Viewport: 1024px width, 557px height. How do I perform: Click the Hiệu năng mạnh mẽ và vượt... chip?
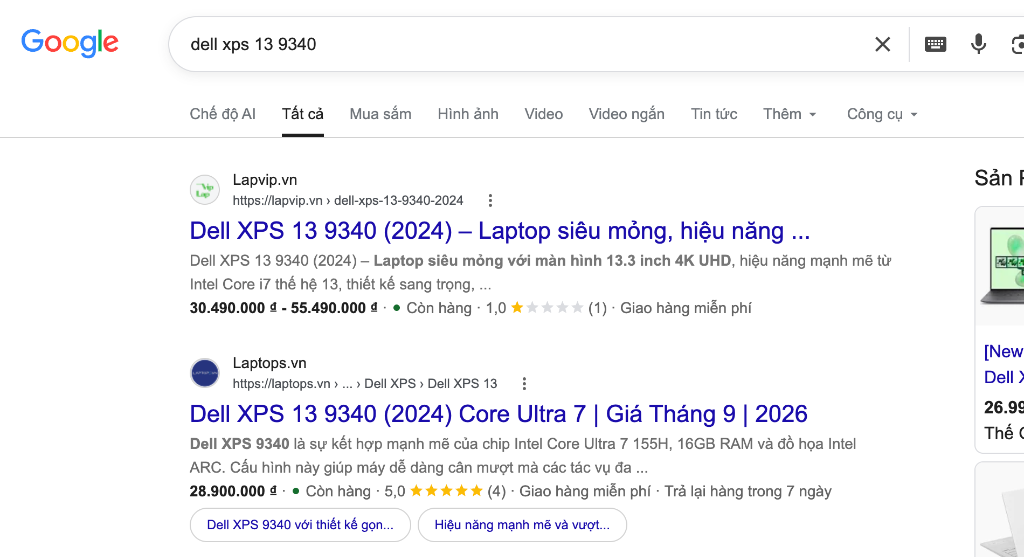click(522, 525)
